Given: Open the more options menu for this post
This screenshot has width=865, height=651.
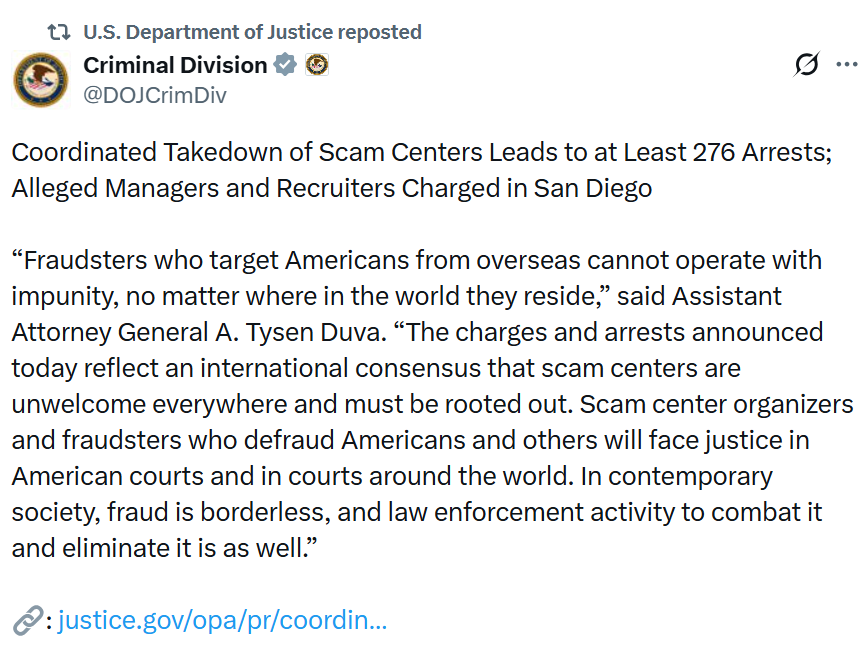Looking at the screenshot, I should 847,63.
